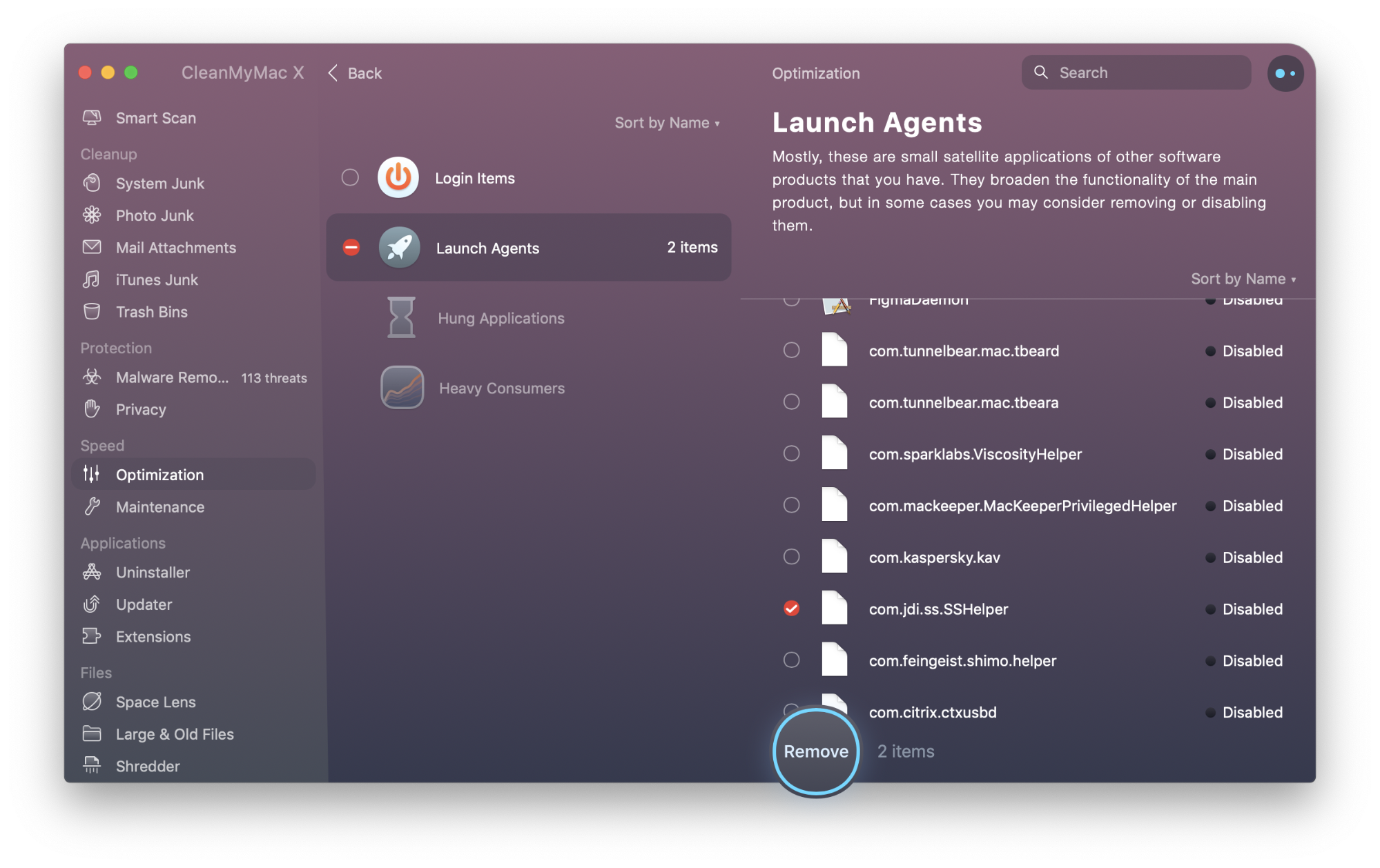Select the 'Launch Agents' heading text
The image size is (1380, 868).
click(x=877, y=123)
